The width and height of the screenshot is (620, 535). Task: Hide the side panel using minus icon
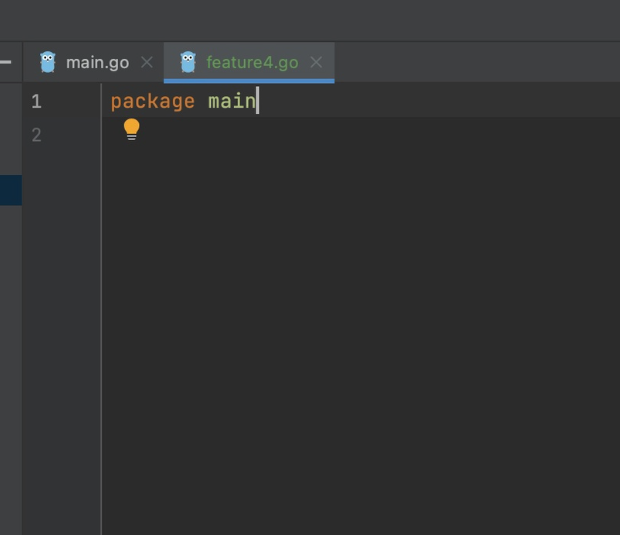(6, 62)
